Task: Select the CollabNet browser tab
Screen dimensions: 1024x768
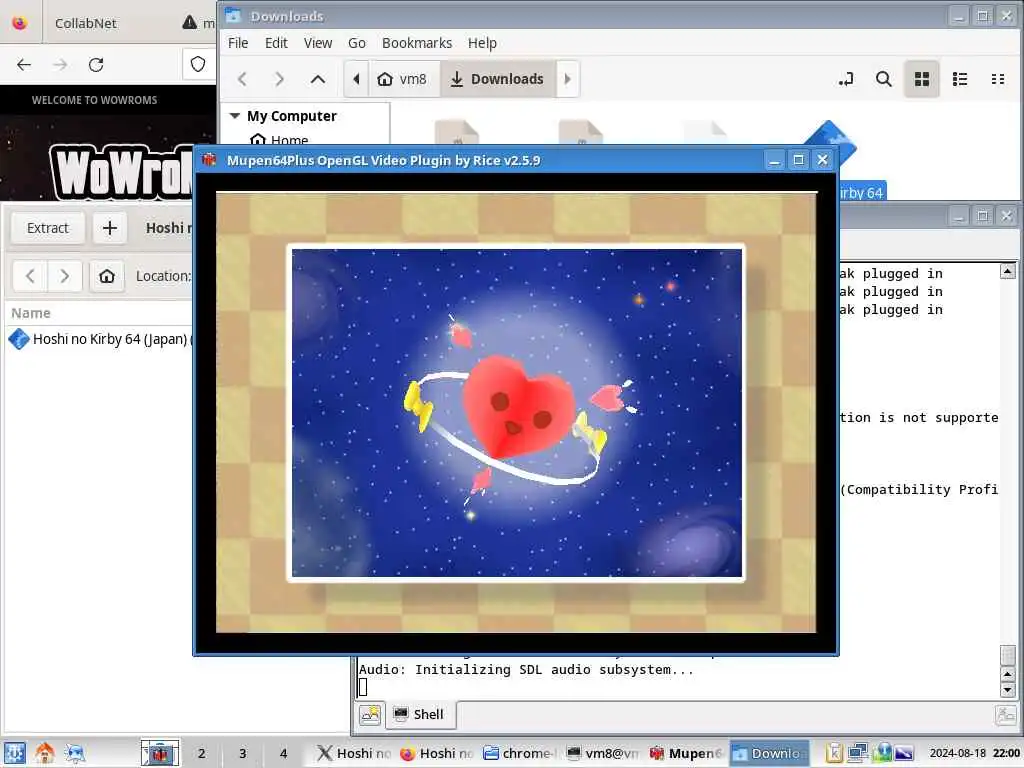Action: (x=86, y=23)
